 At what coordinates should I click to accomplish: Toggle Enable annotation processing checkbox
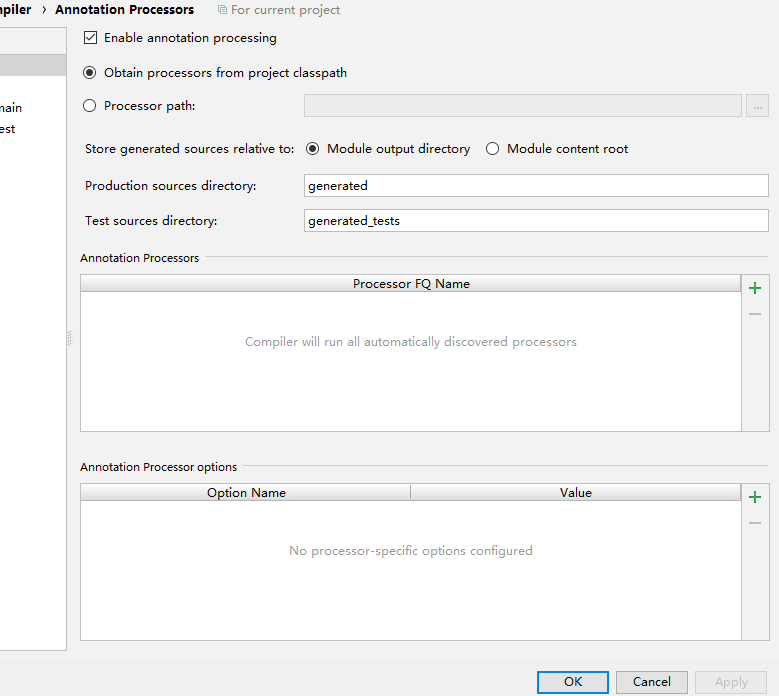click(x=91, y=38)
